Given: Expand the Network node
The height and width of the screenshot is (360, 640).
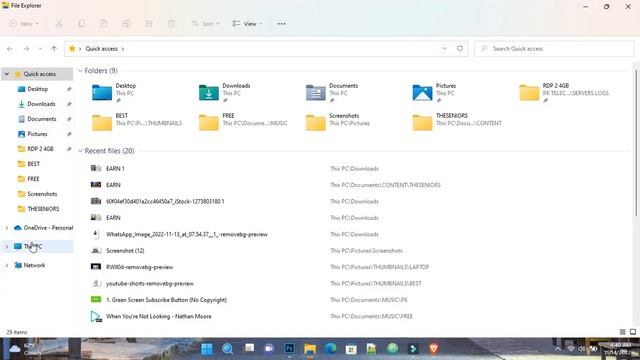Looking at the screenshot, I should pyautogui.click(x=7, y=265).
